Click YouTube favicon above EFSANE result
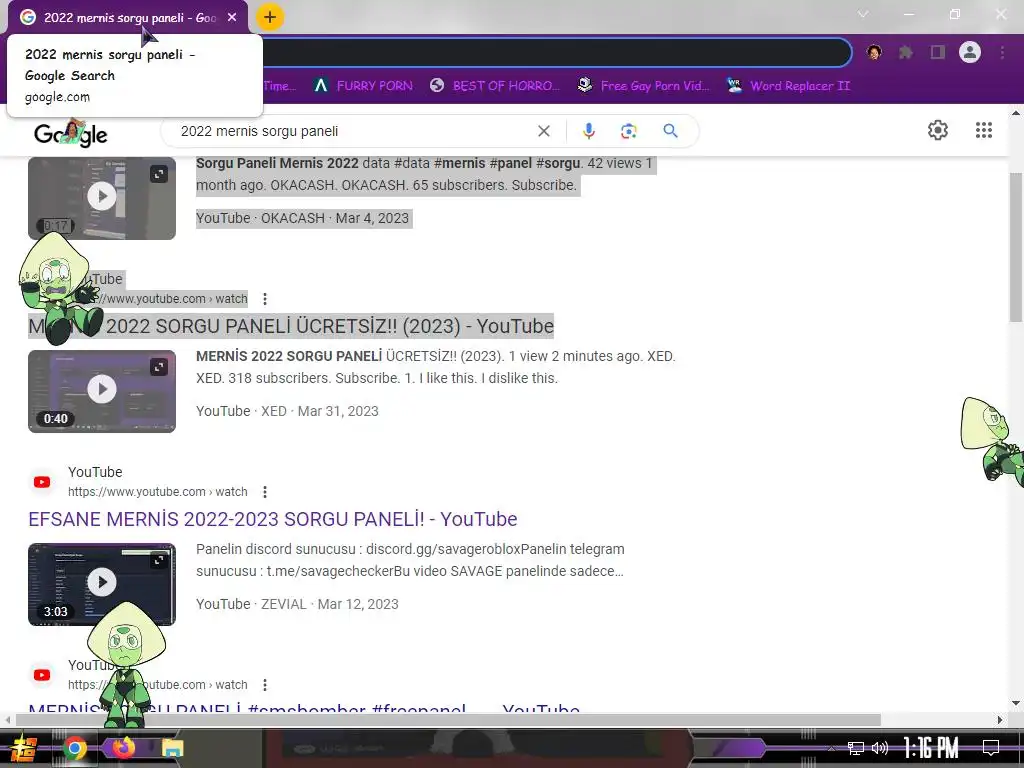1024x768 pixels. [42, 482]
